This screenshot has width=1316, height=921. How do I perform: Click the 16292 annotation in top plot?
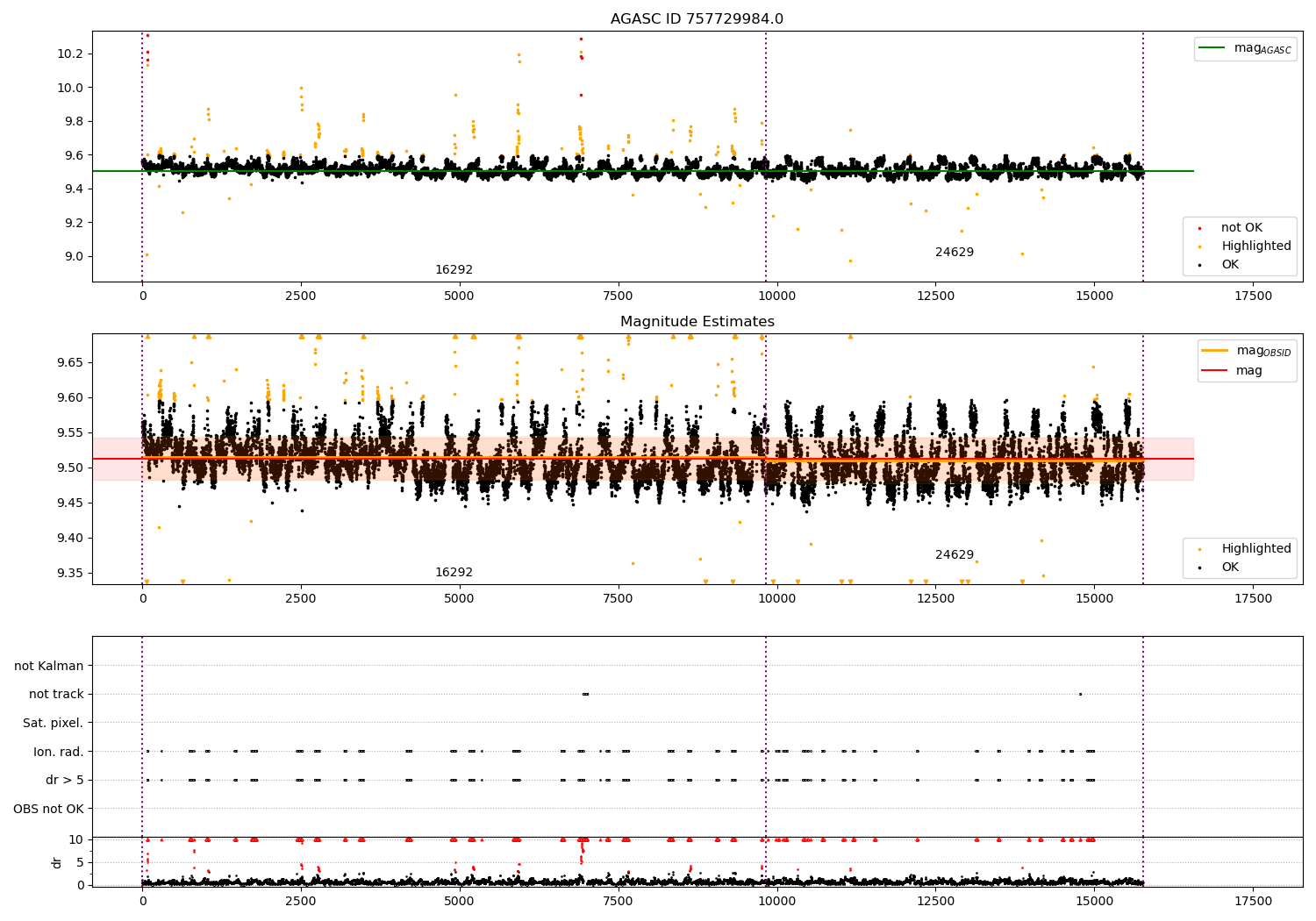(454, 270)
